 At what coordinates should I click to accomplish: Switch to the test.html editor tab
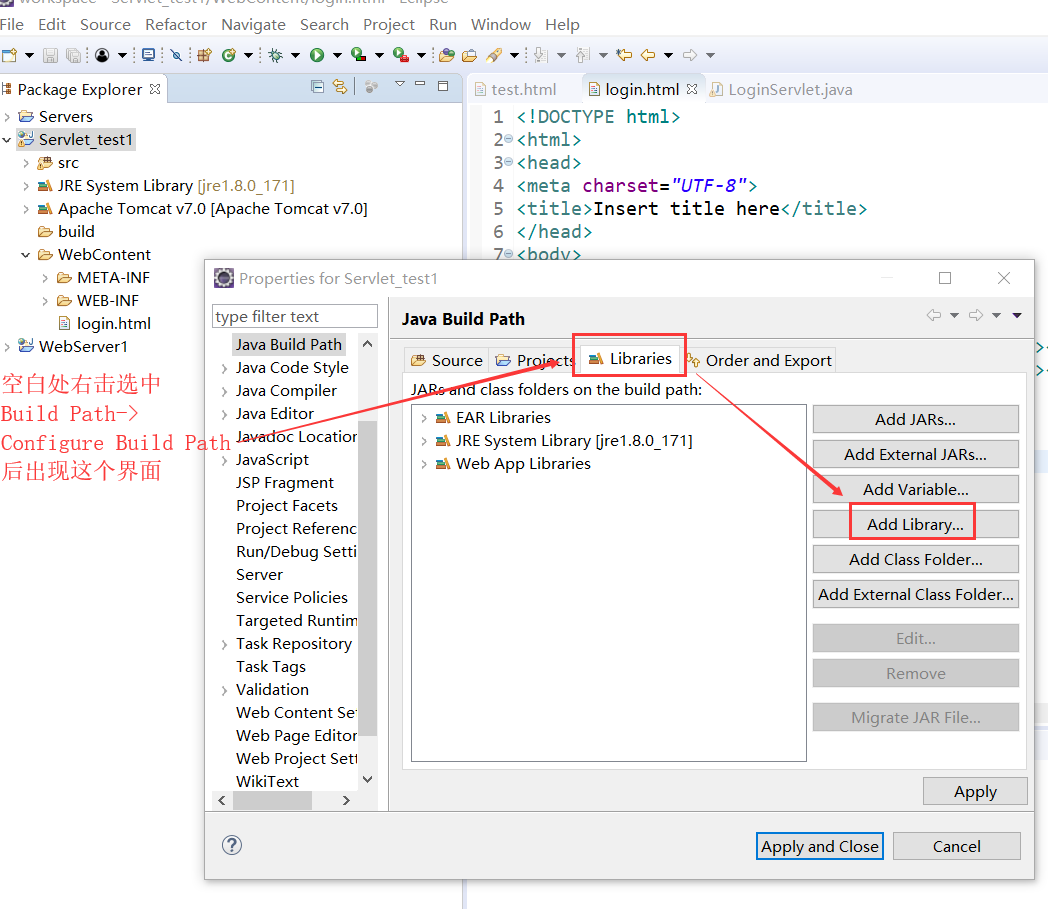515,90
